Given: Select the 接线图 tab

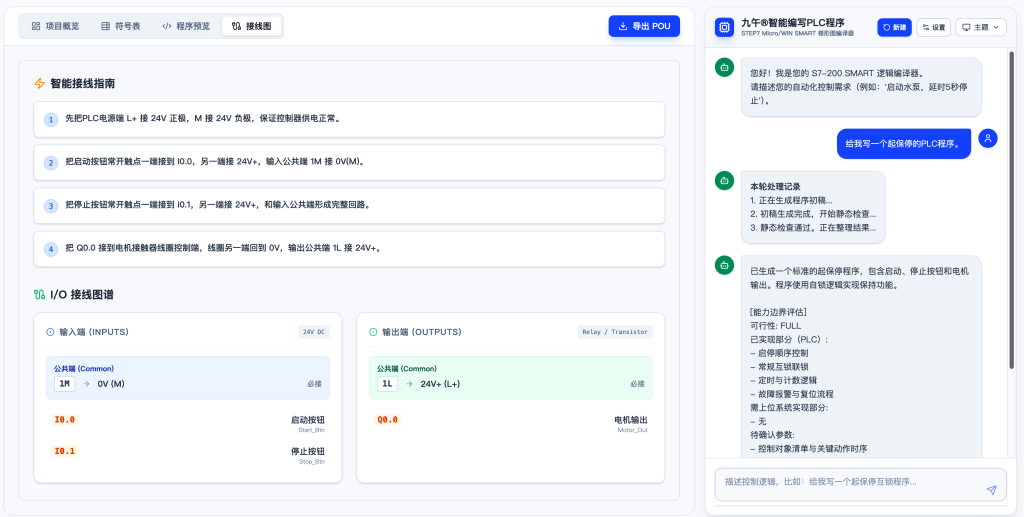Looking at the screenshot, I should tap(251, 26).
